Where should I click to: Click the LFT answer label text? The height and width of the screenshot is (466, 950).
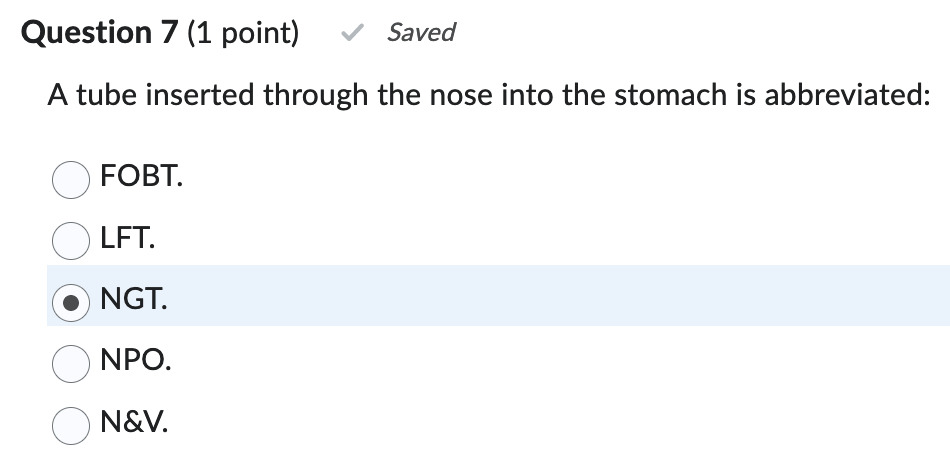coord(127,240)
